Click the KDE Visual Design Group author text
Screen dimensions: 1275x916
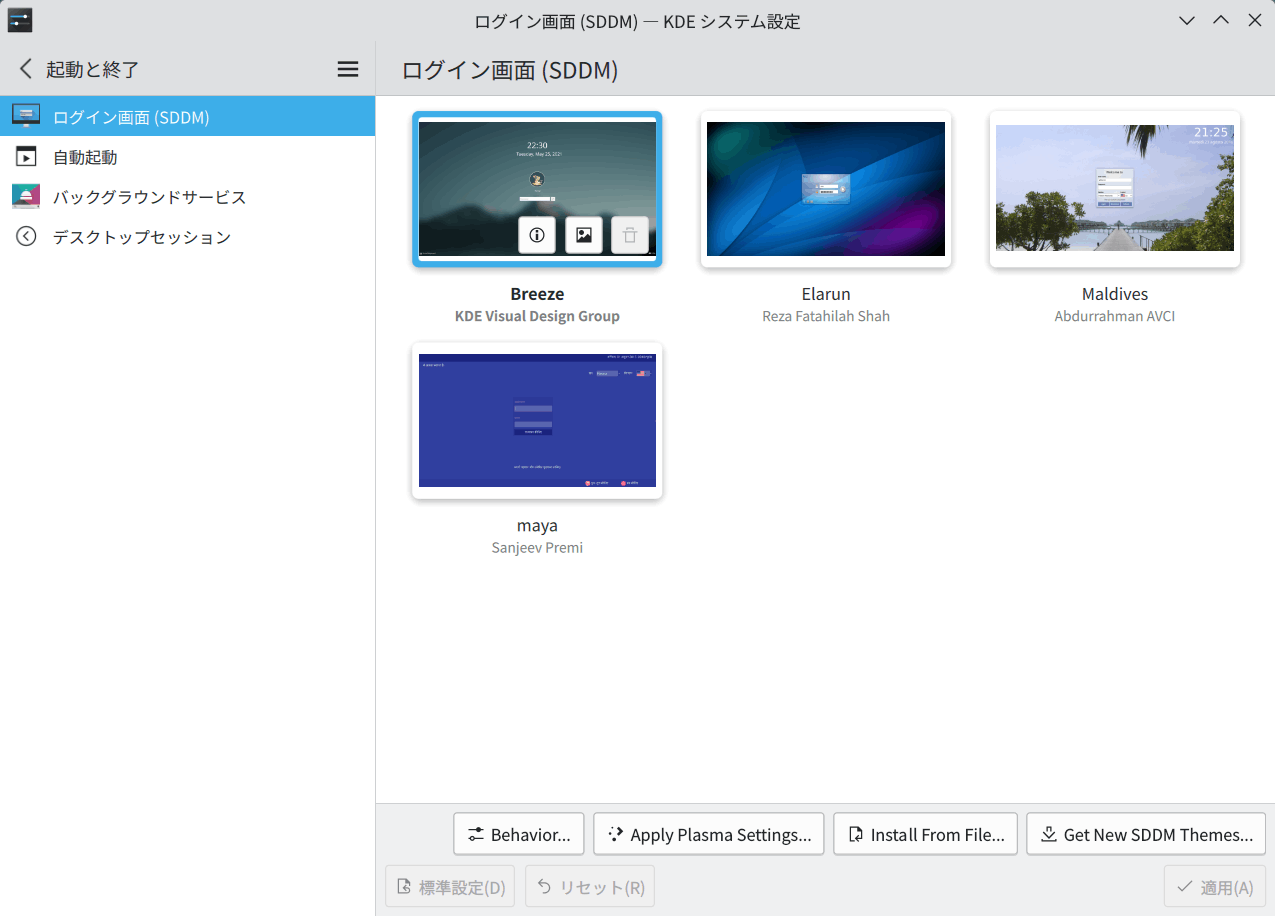(x=537, y=316)
